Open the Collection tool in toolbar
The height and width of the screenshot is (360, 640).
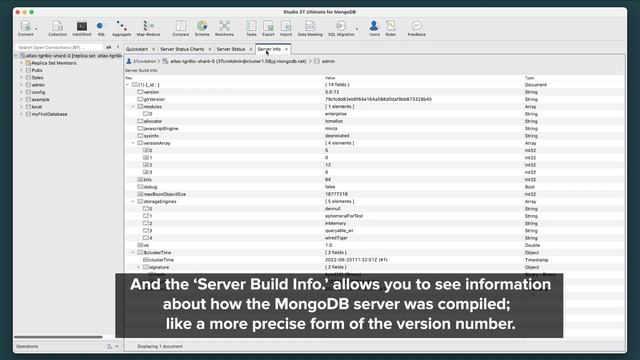click(57, 28)
